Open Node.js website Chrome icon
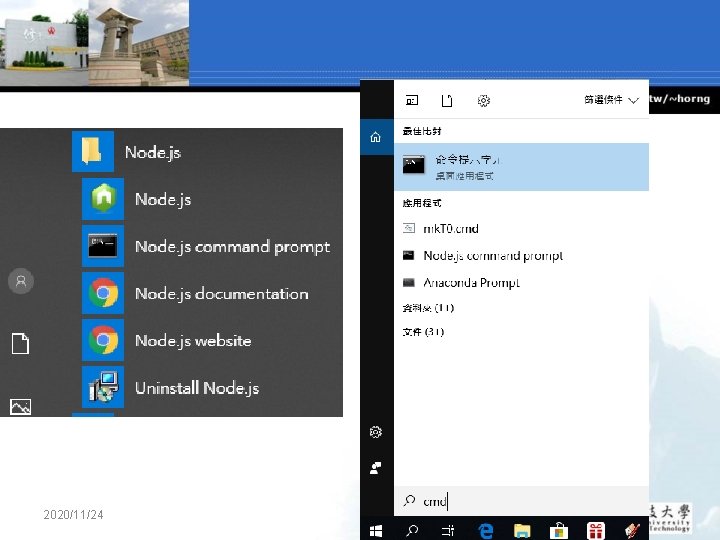This screenshot has height=540, width=720. [x=103, y=340]
